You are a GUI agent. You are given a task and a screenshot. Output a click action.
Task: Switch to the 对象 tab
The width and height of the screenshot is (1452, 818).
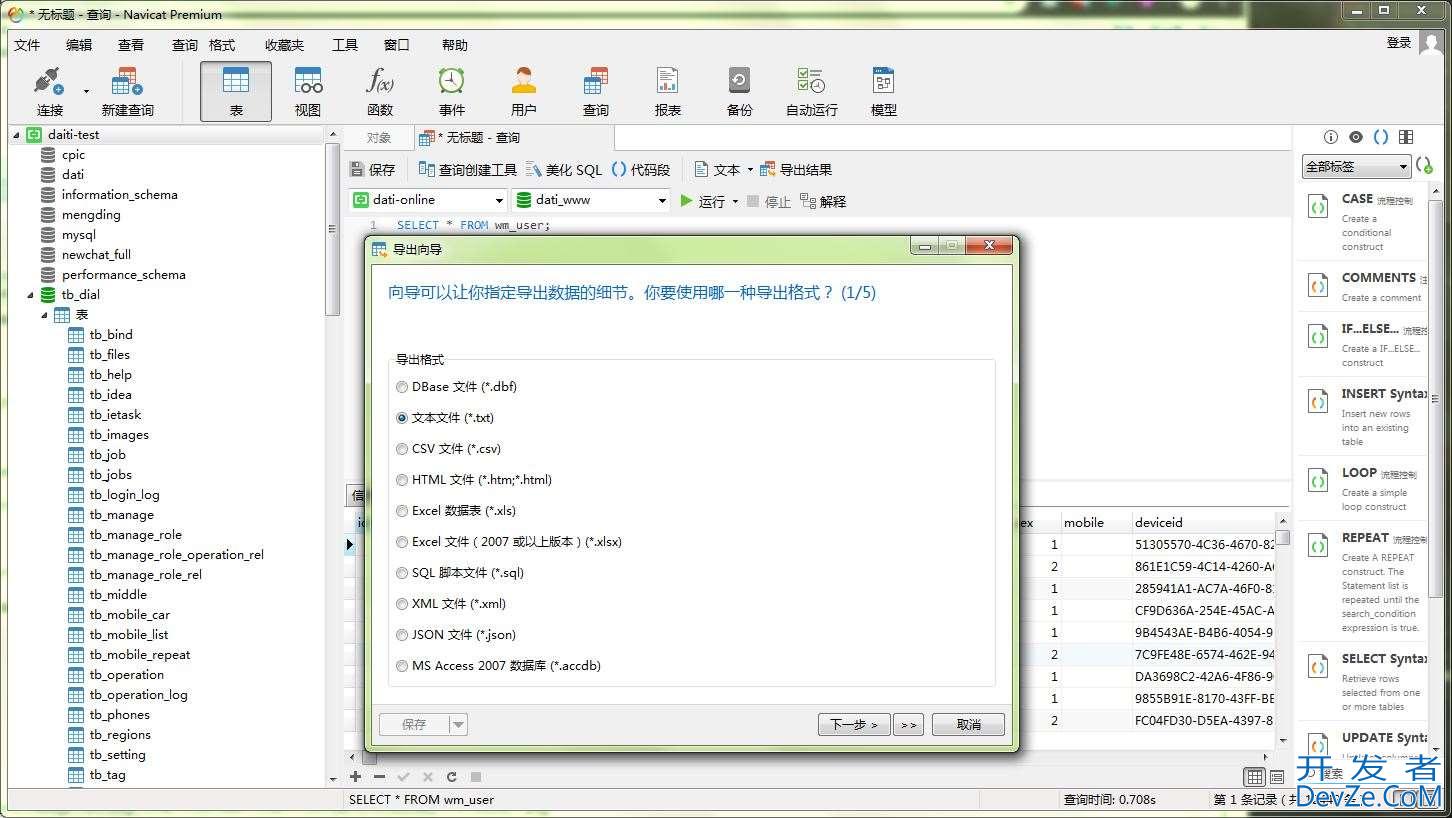tap(379, 138)
